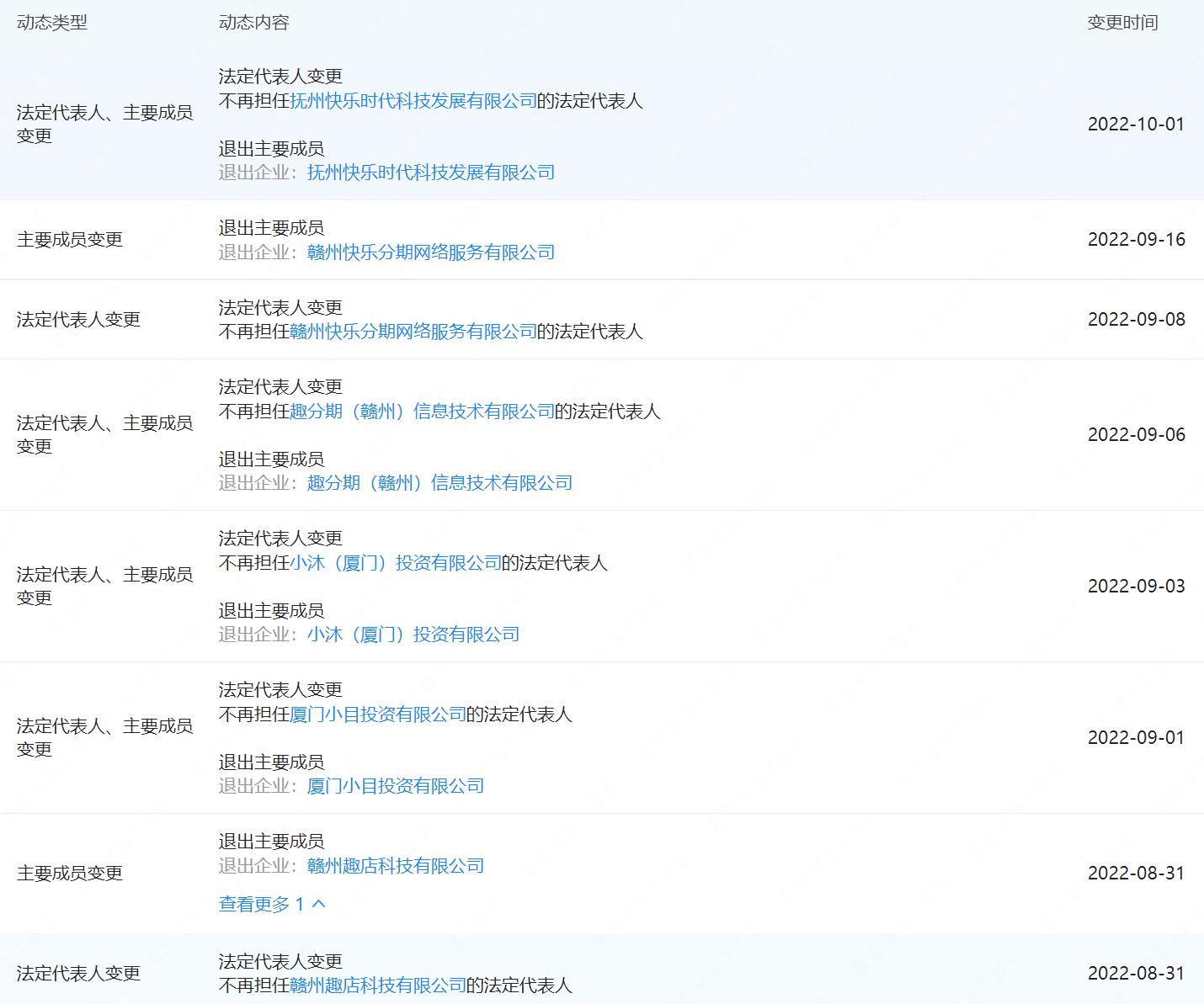Click 法定代表人、主要成员变更 type in 2022-10-01 row
The width and height of the screenshot is (1204, 1004).
coord(105,125)
